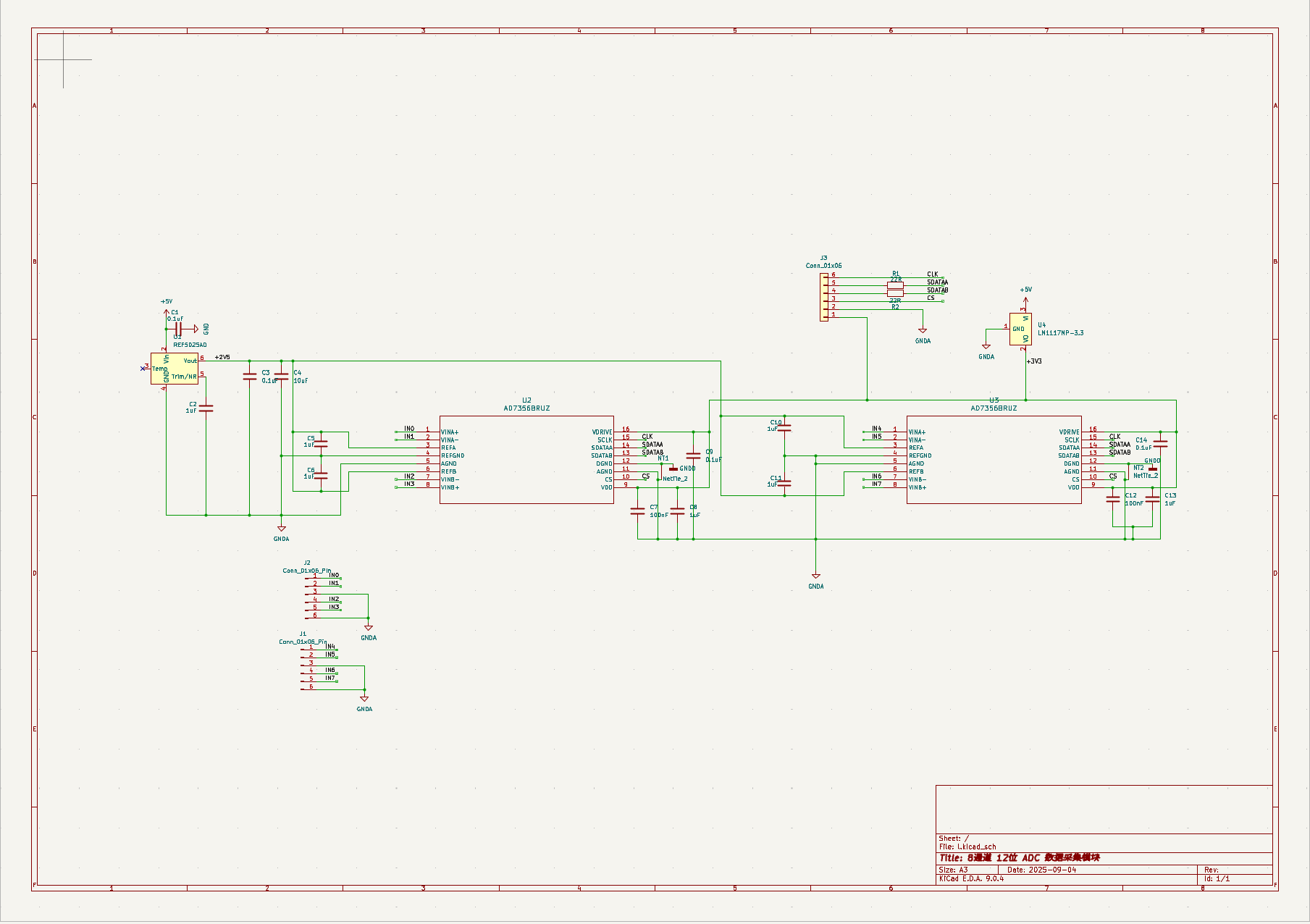The image size is (1310, 924).
Task: Select capacitor C9 0.1uF
Action: click(693, 455)
